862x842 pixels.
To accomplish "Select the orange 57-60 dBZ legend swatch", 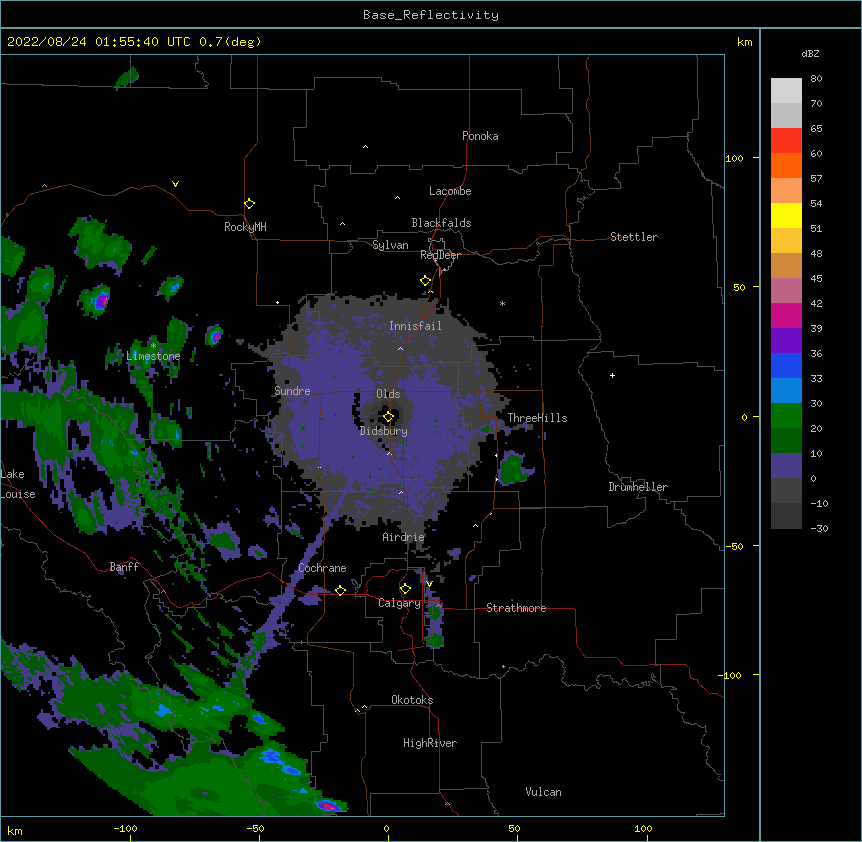I will point(786,165).
